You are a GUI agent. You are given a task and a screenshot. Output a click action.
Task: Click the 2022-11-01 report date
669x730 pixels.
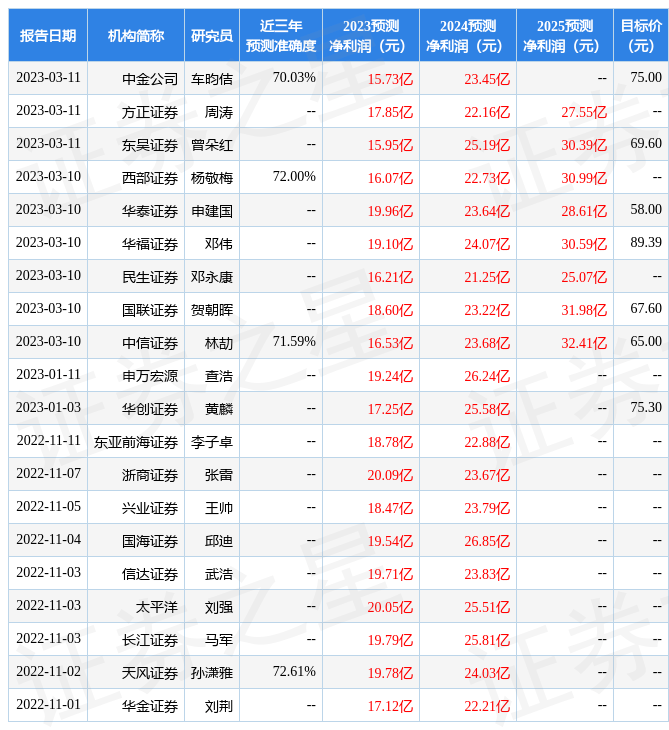click(48, 704)
